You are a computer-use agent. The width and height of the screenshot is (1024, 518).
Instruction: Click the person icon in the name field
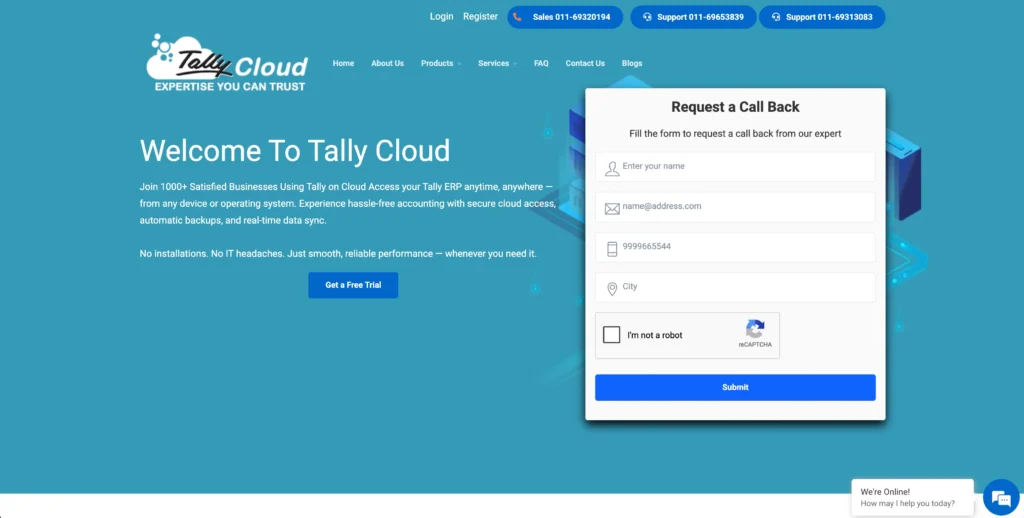tap(612, 169)
